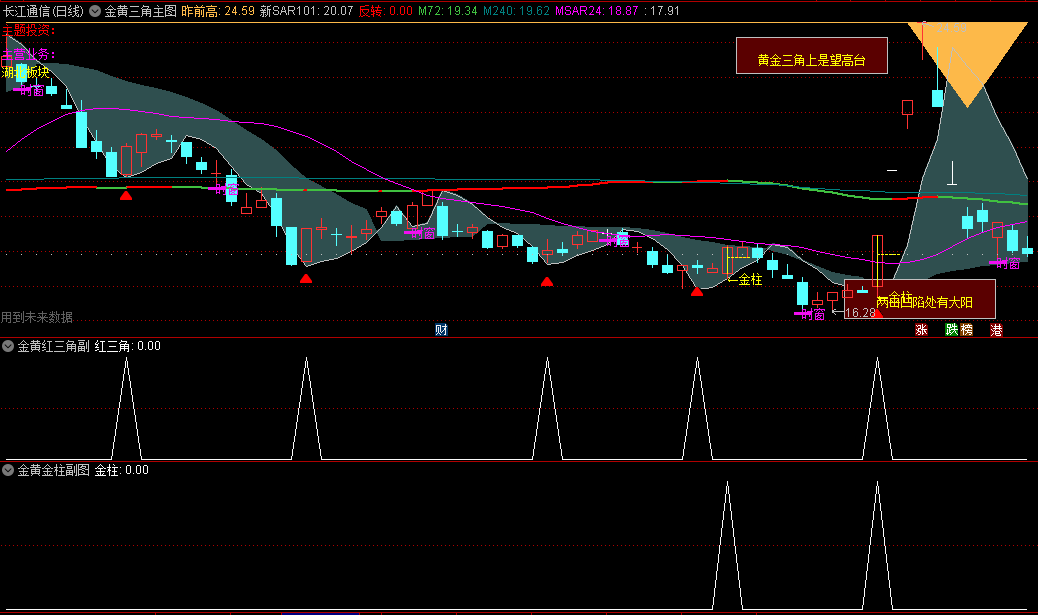Click the green 跌 marker icon

coord(951,329)
